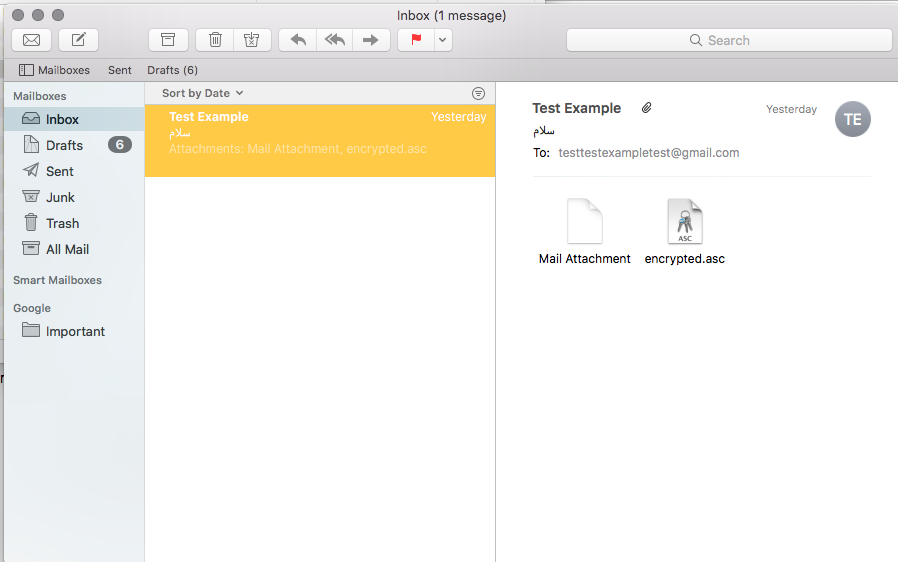Open the flag color dropdown arrow

point(442,40)
